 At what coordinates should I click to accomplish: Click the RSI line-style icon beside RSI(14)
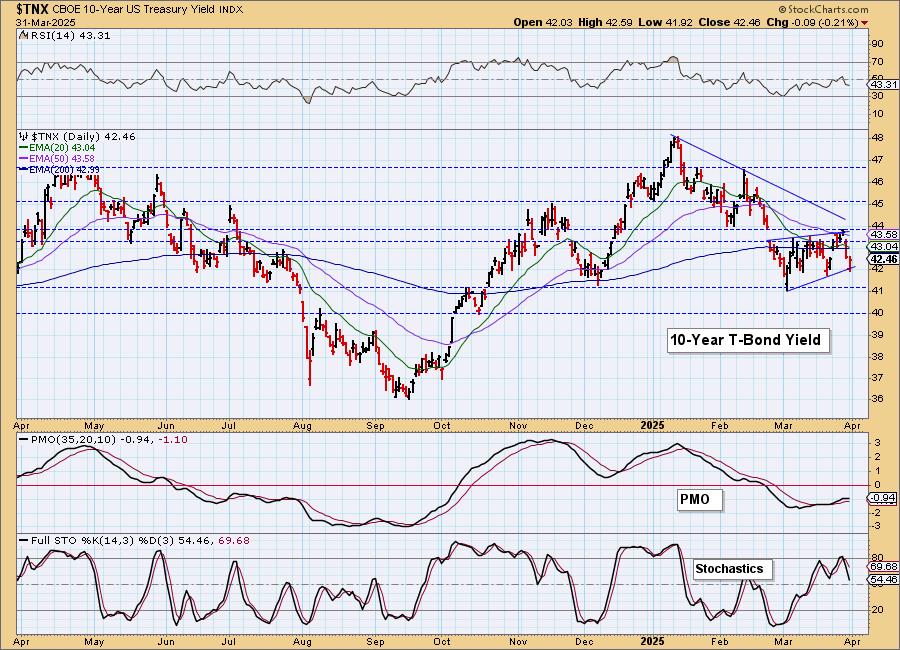pyautogui.click(x=23, y=35)
